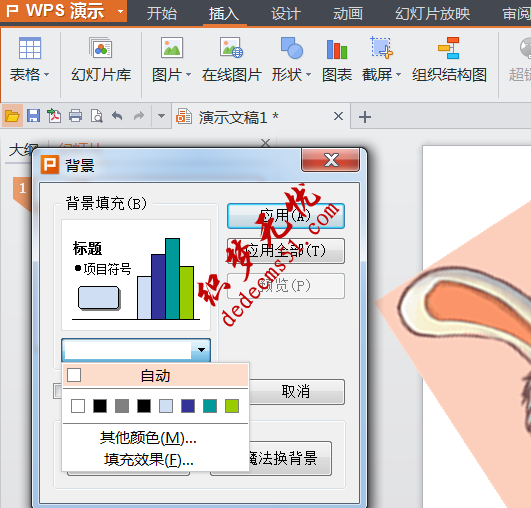Open the 大纲 panel tab
Viewport: 531px width, 508px height.
[x=23, y=150]
